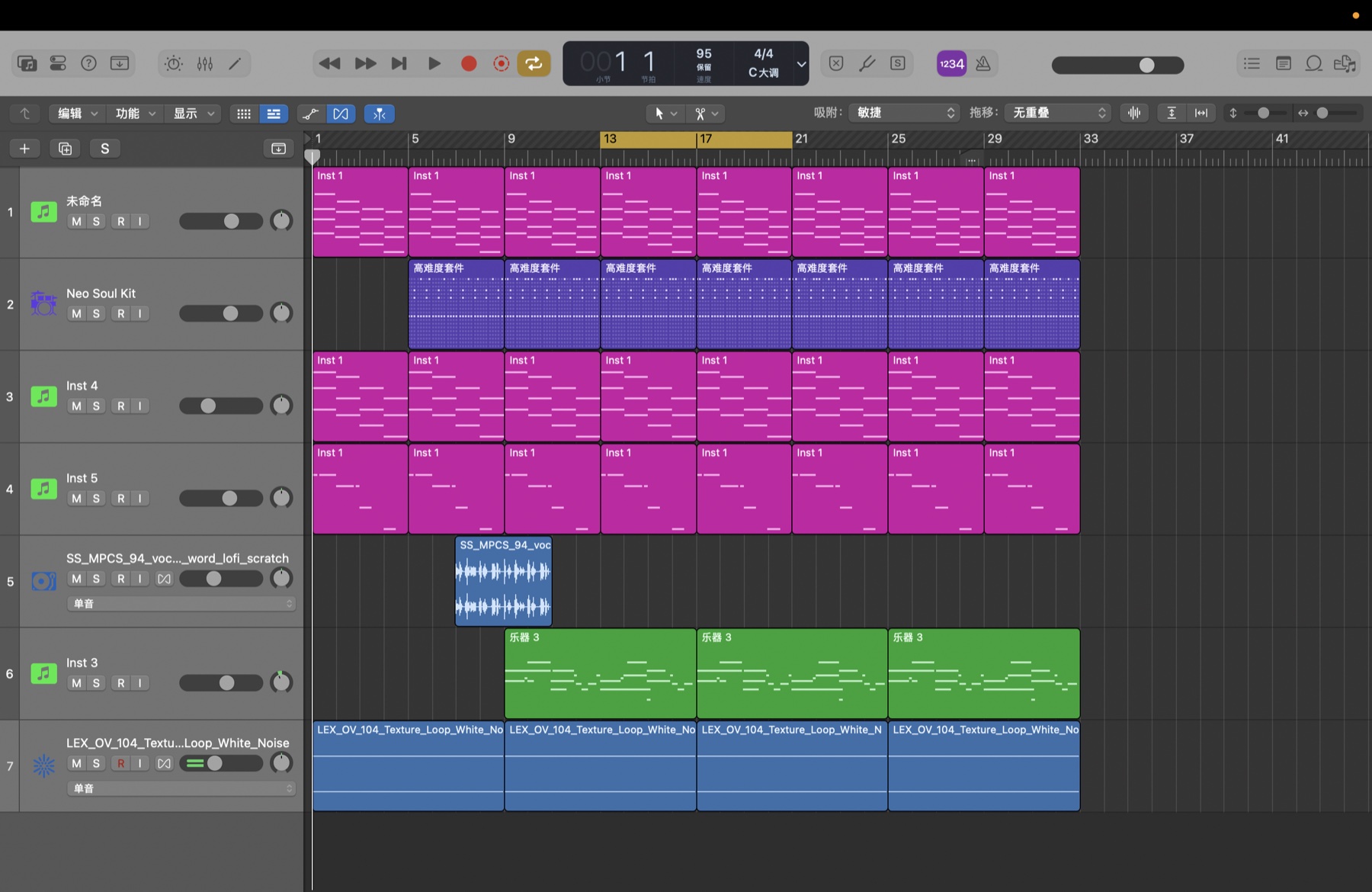
Task: Go to beginning of project
Action: pos(399,64)
